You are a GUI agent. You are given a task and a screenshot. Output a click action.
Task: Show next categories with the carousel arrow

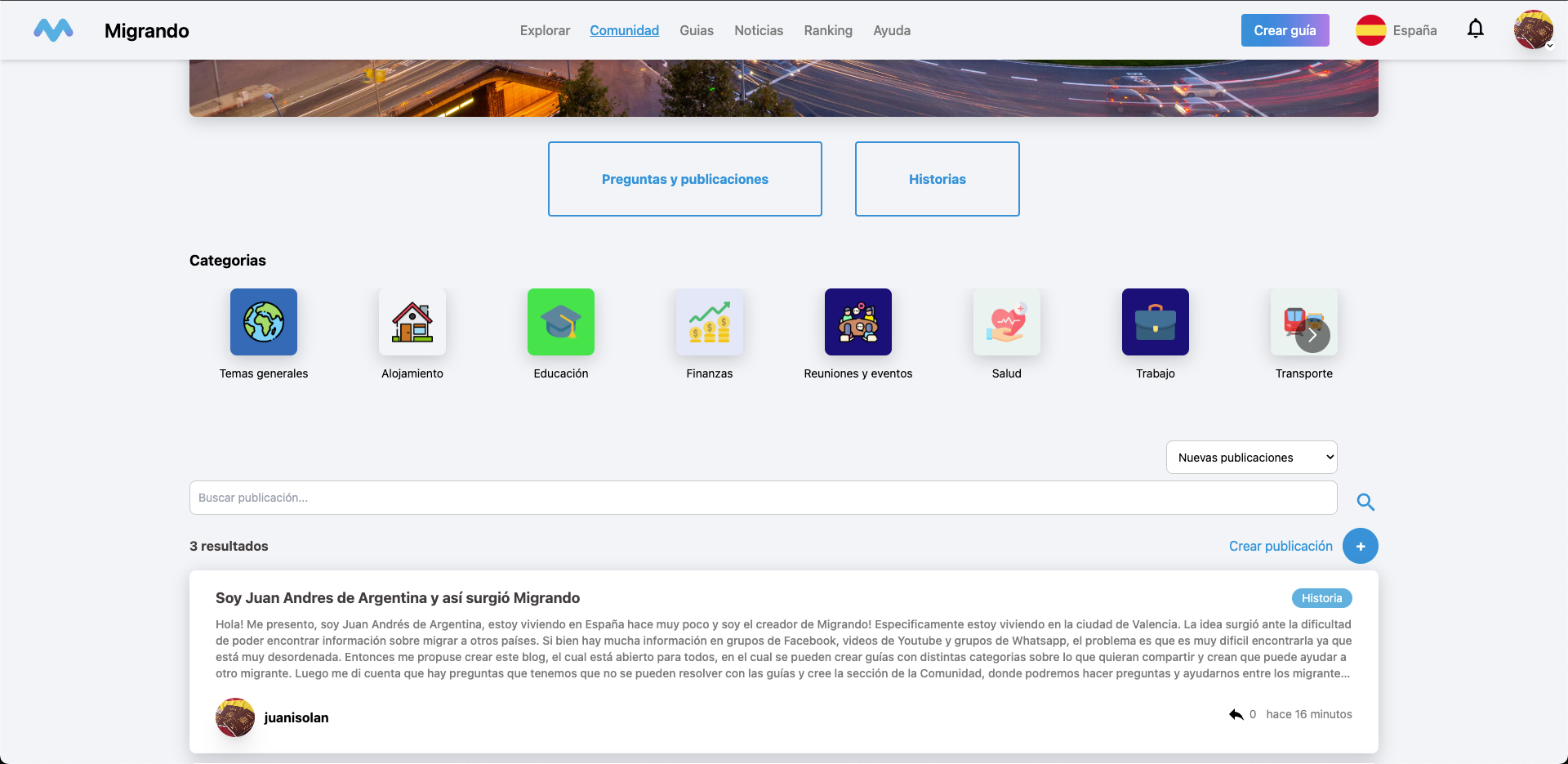pos(1312,335)
